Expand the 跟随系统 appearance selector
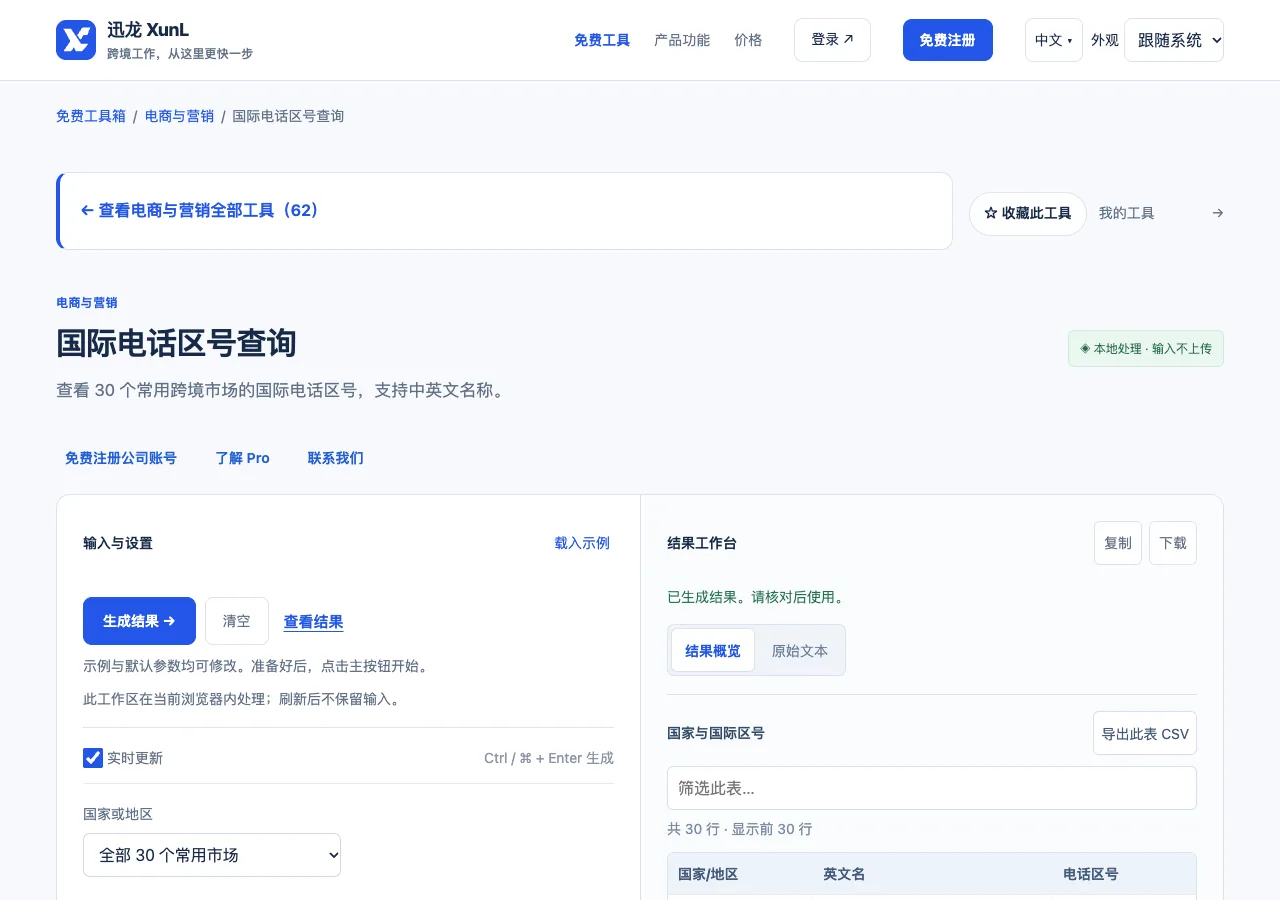 [x=1174, y=40]
